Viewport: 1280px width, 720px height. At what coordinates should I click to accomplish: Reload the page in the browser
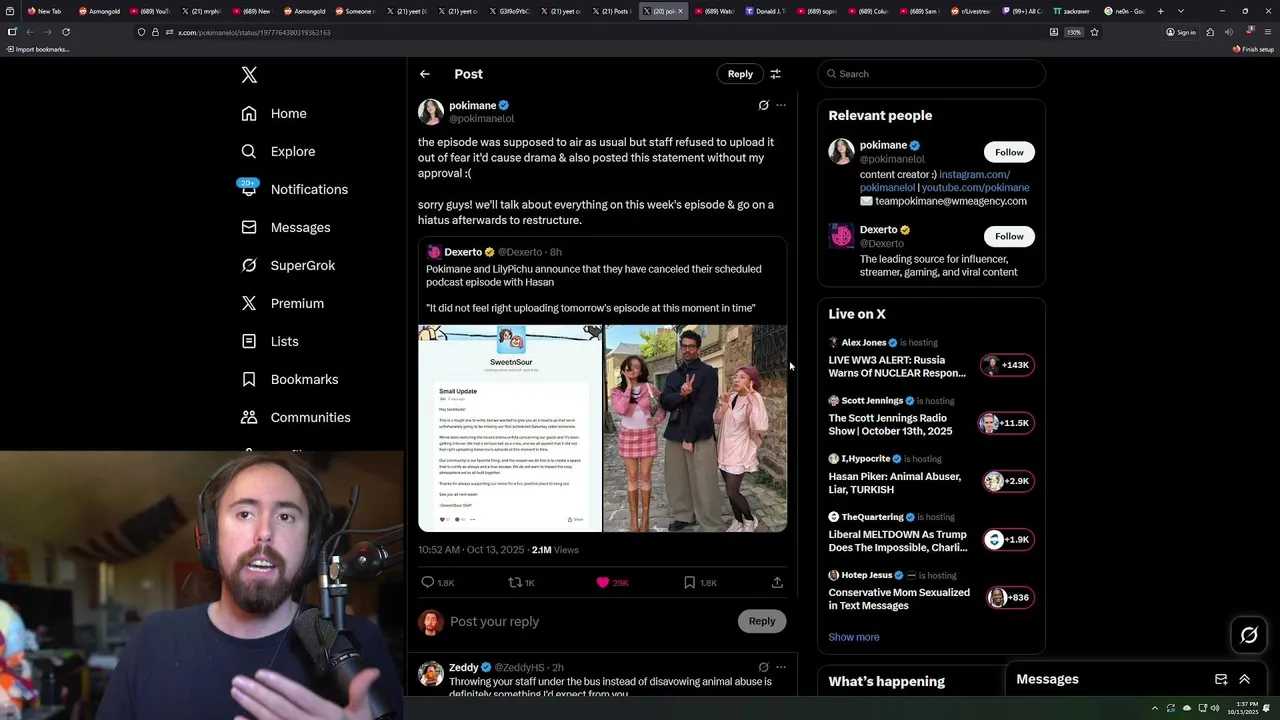pyautogui.click(x=66, y=32)
